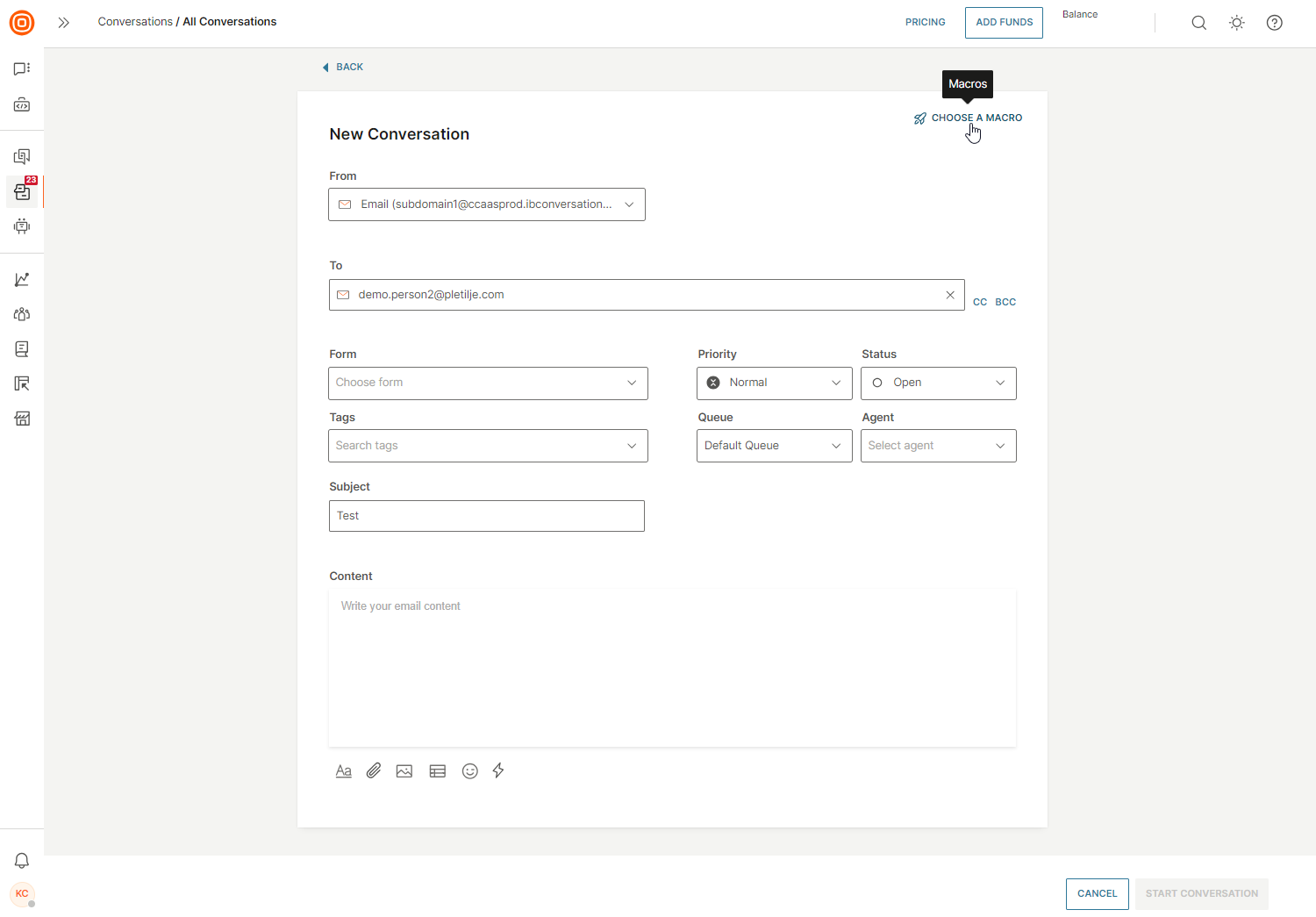Expand the sidebar navigation menu
The height and width of the screenshot is (917, 1316).
point(63,23)
